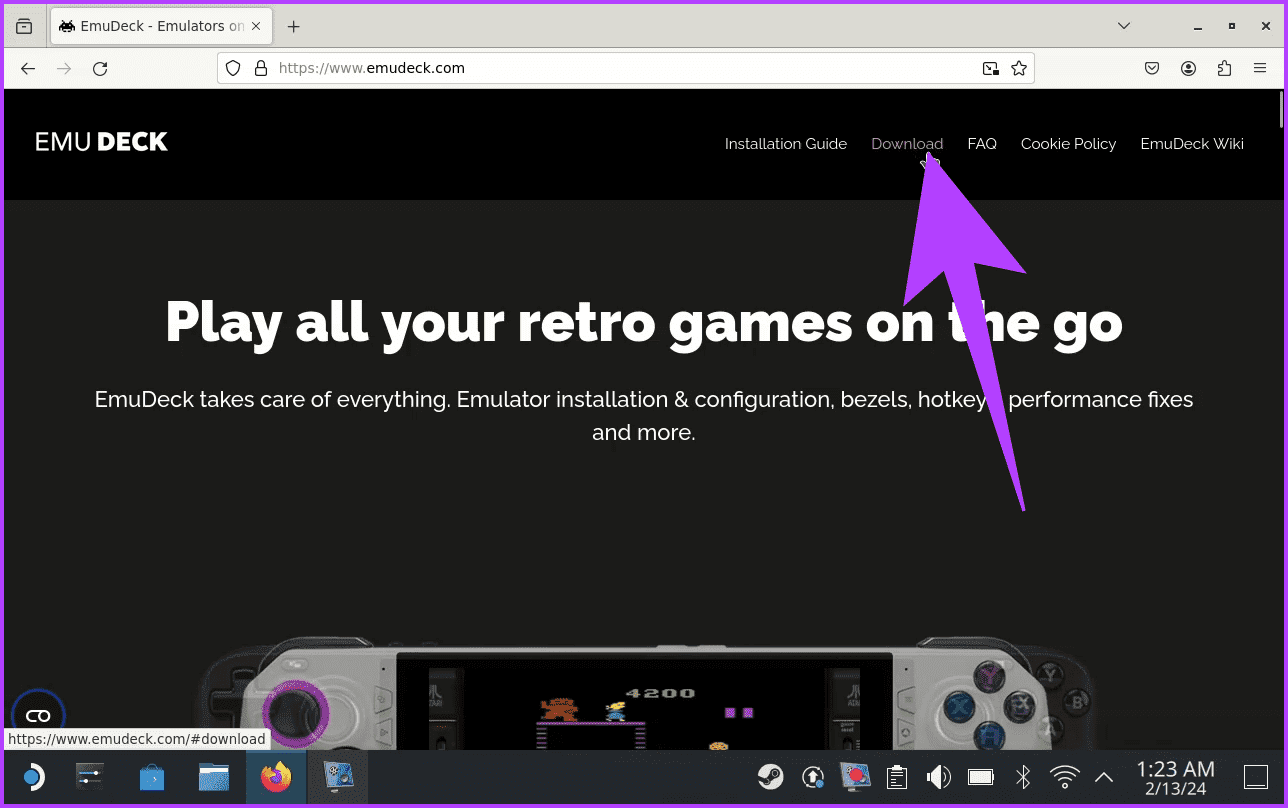Launch Discover software store
Screen dimensions: 1288x808
151,777
